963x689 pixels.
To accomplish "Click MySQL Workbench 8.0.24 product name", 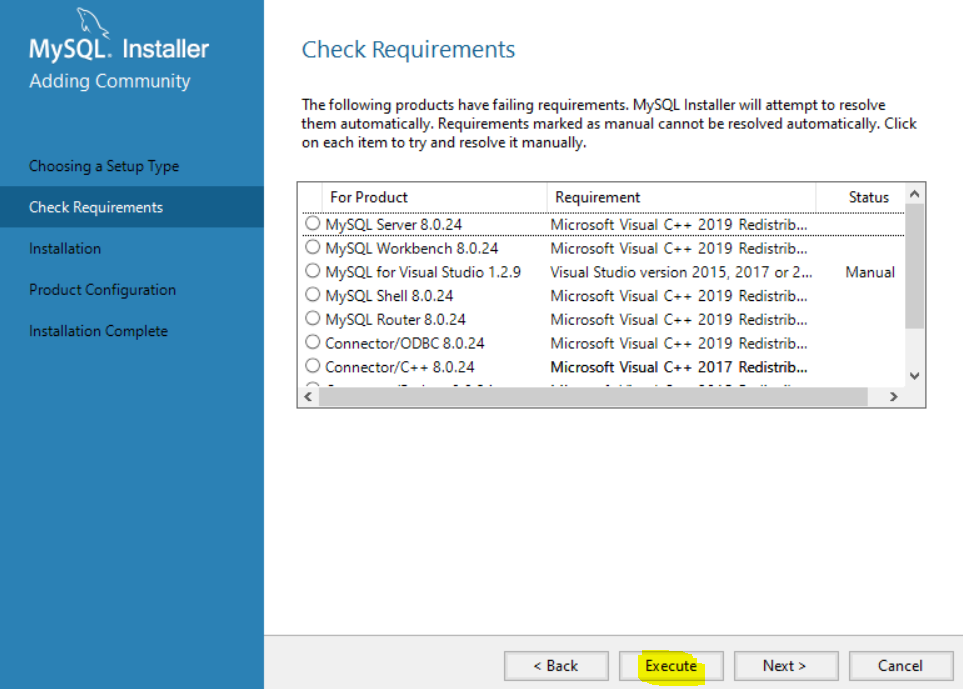I will (x=411, y=249).
